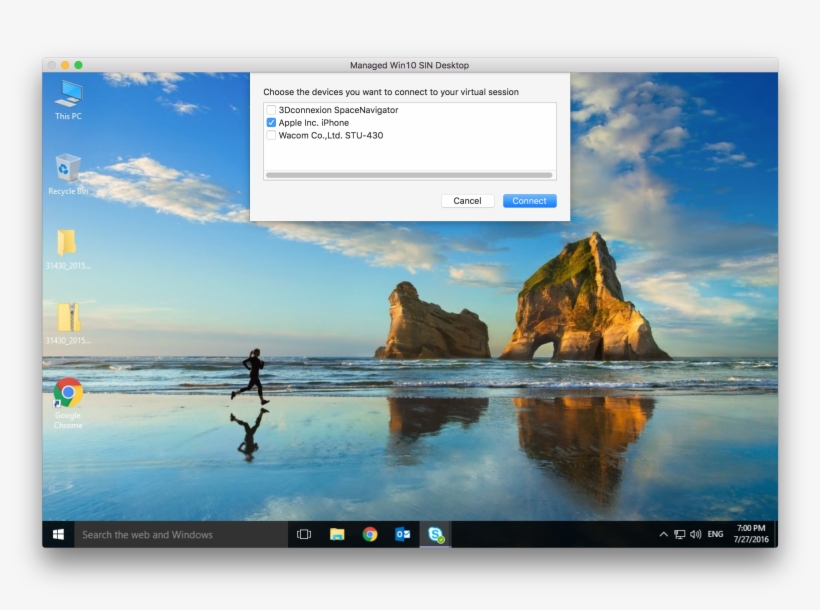Click the horizontal scrollbar in the device list
Image resolution: width=820 pixels, height=610 pixels.
(410, 175)
